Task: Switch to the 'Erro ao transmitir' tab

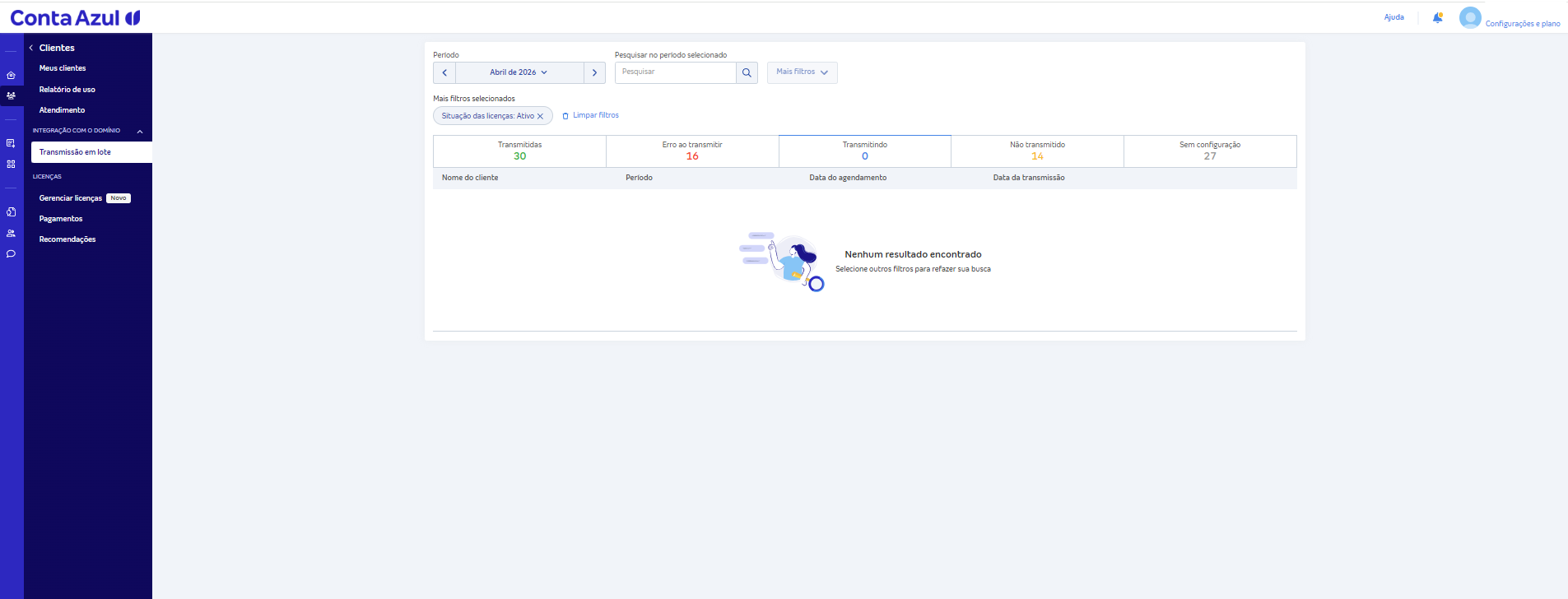Action: tap(692, 151)
